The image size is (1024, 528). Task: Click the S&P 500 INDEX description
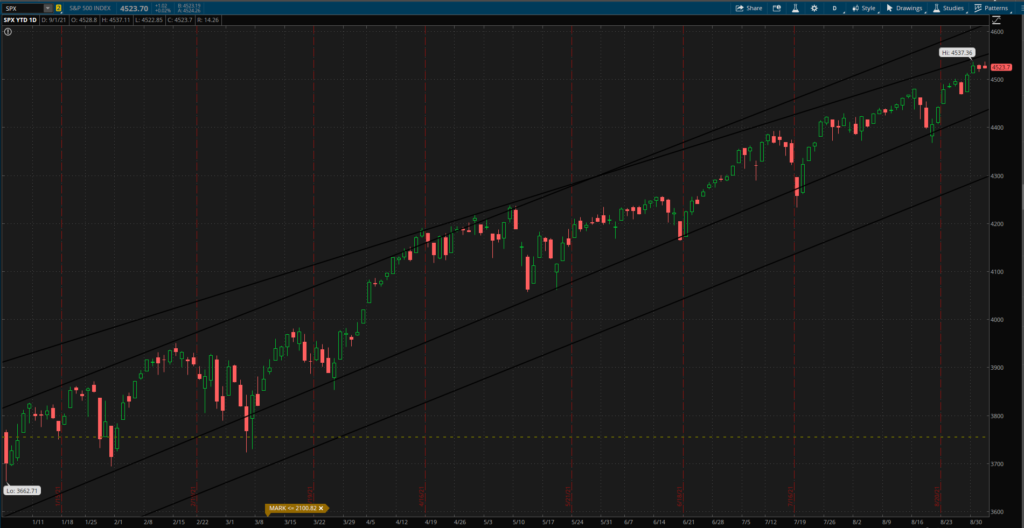tap(90, 8)
